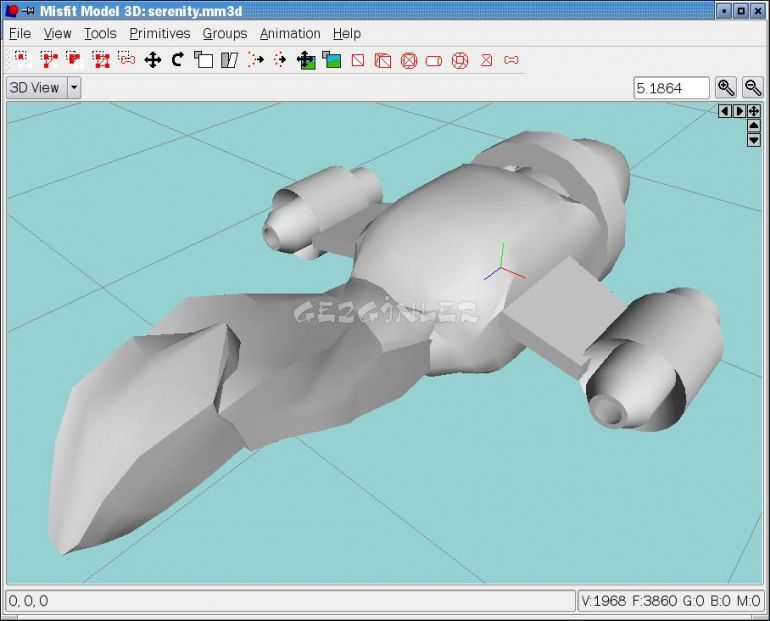This screenshot has height=621, width=770.
Task: Open the 3D View dropdown arrow
Action: tap(74, 88)
